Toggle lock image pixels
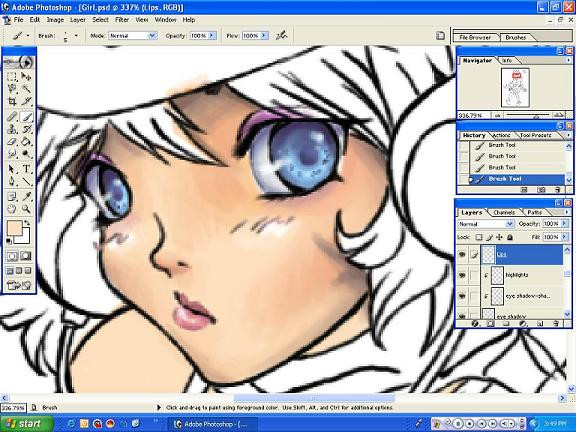The width and height of the screenshot is (576, 432). pos(489,237)
